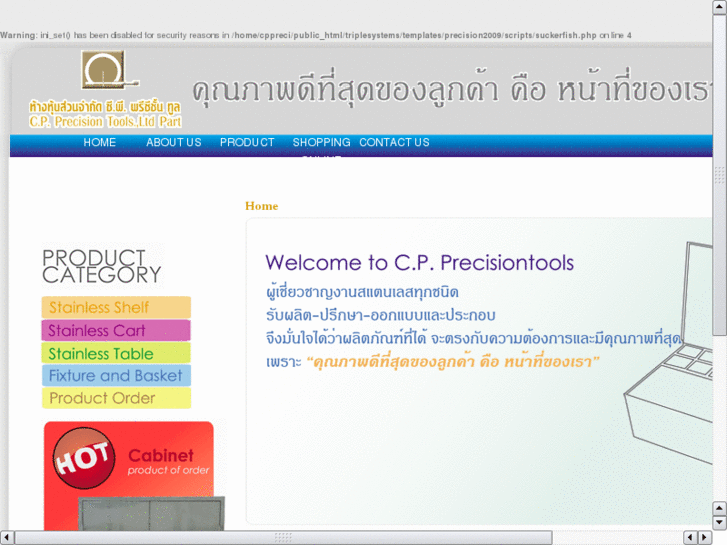Click the orange Thai quoted slogan line
The height and width of the screenshot is (545, 727).
pos(453,361)
